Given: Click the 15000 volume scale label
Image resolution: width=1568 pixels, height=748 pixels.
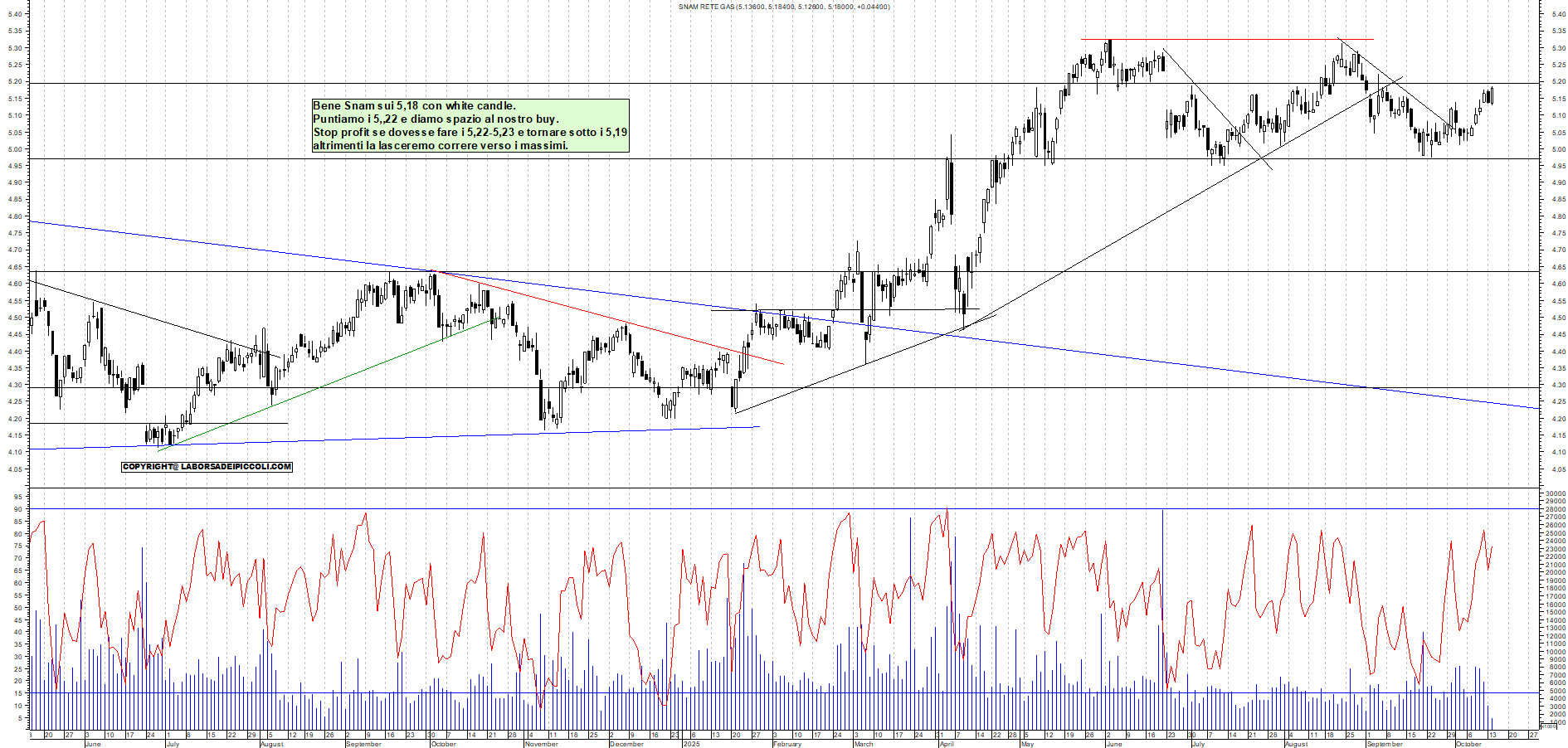Looking at the screenshot, I should [x=1555, y=612].
